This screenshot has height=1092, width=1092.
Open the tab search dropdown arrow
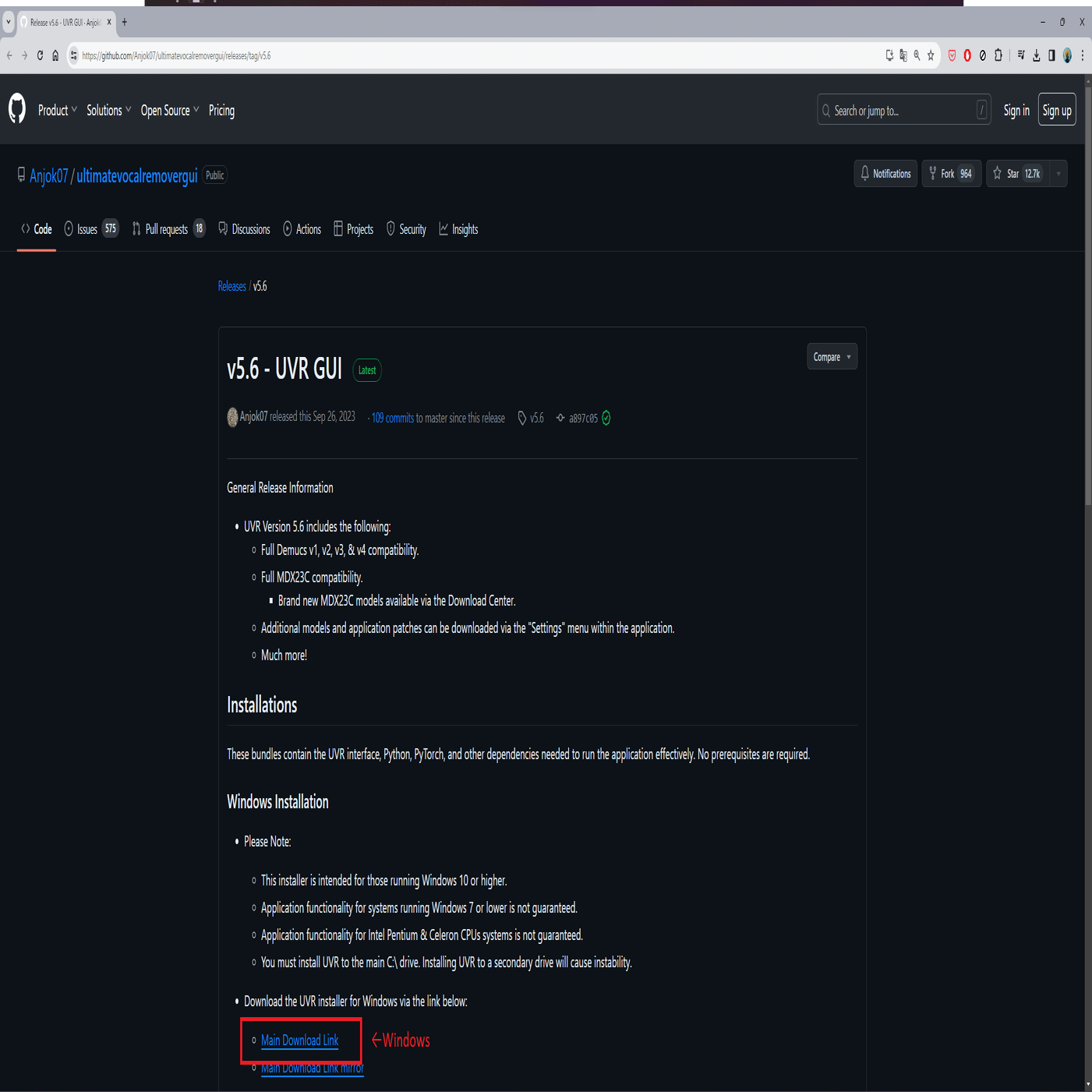[9, 22]
